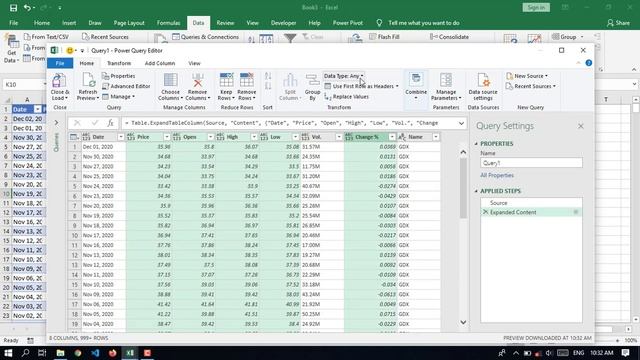Viewport: 640px width, 360px height.
Task: Delete the Expanded Content step
Action: click(485, 212)
